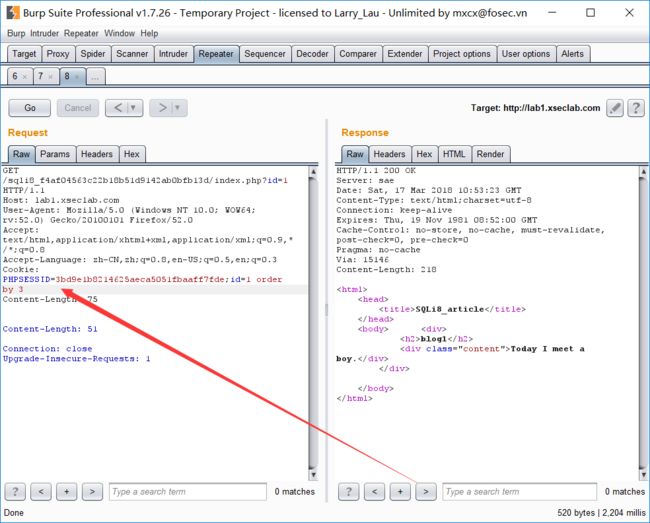Viewport: 650px width, 523px height.
Task: Add new Repeater tab with ellipsis
Action: pos(95,77)
